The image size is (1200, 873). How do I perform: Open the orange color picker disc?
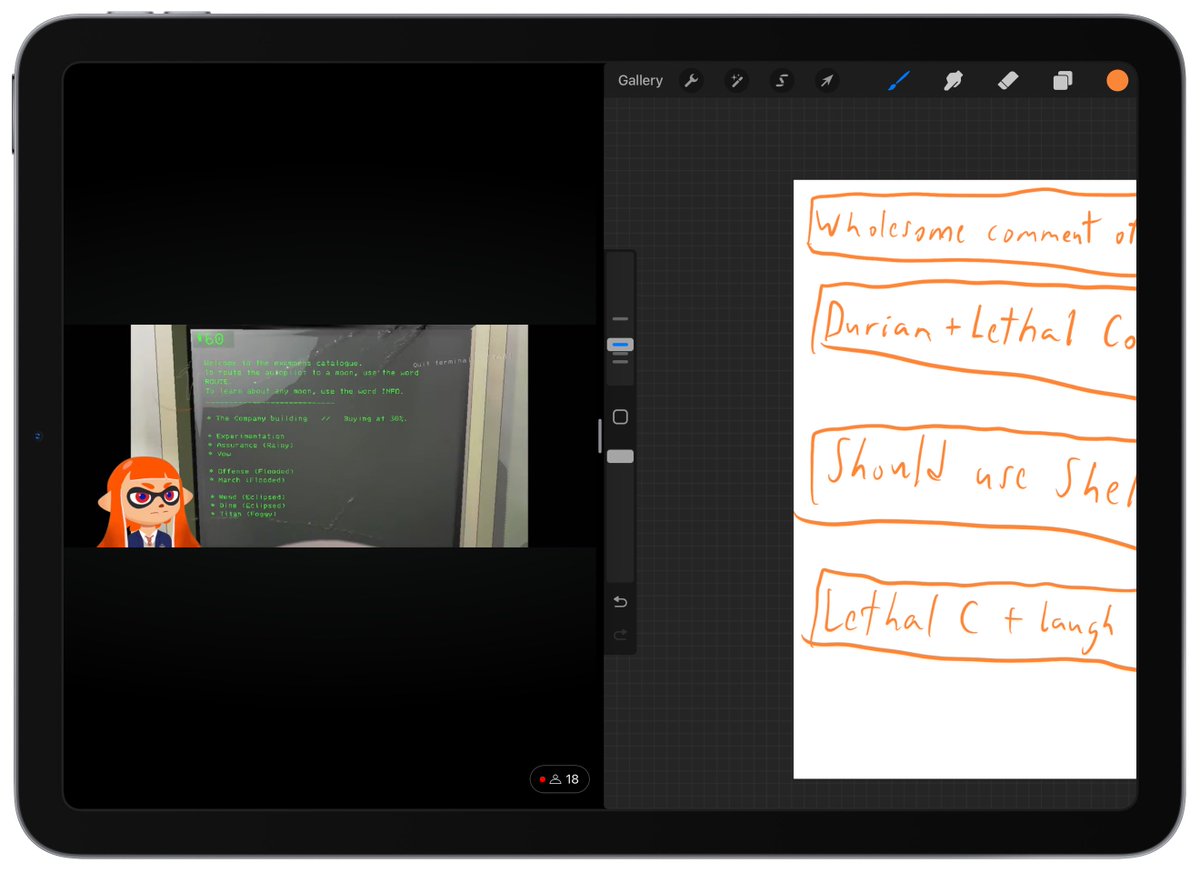[x=1117, y=81]
